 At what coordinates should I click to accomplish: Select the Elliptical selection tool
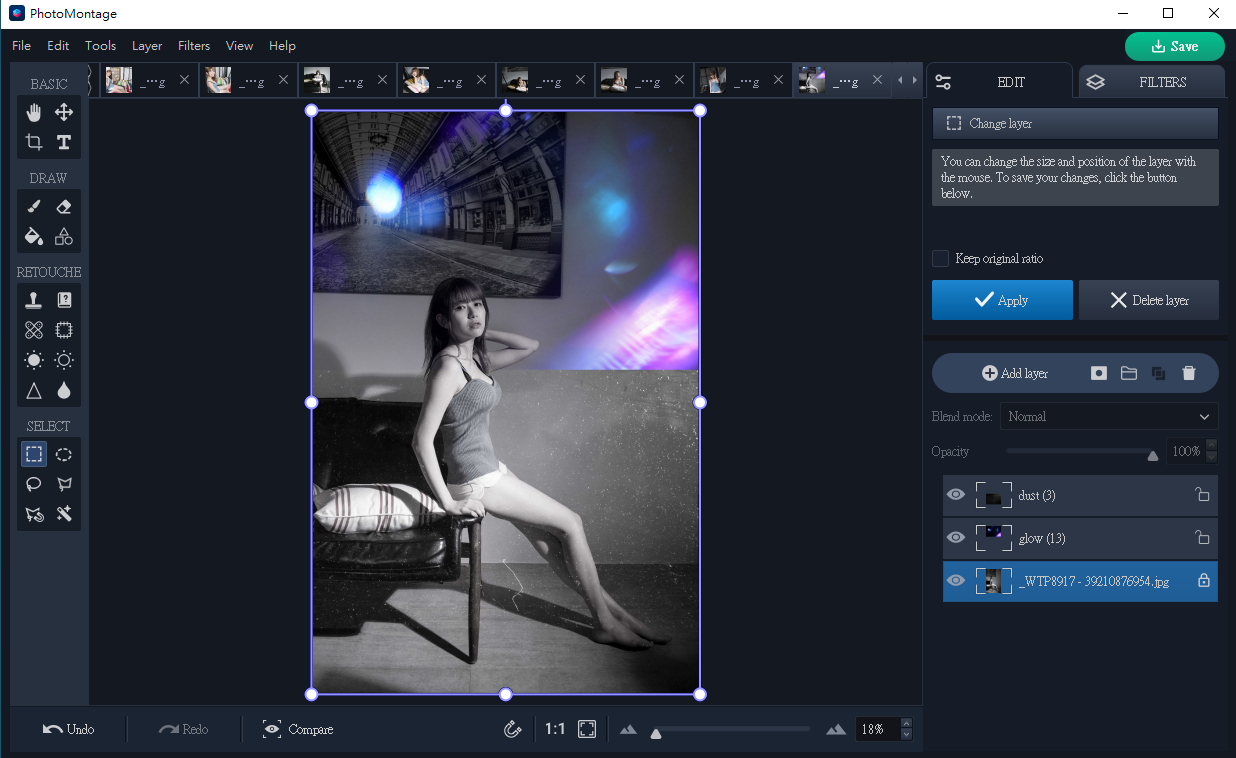click(64, 454)
